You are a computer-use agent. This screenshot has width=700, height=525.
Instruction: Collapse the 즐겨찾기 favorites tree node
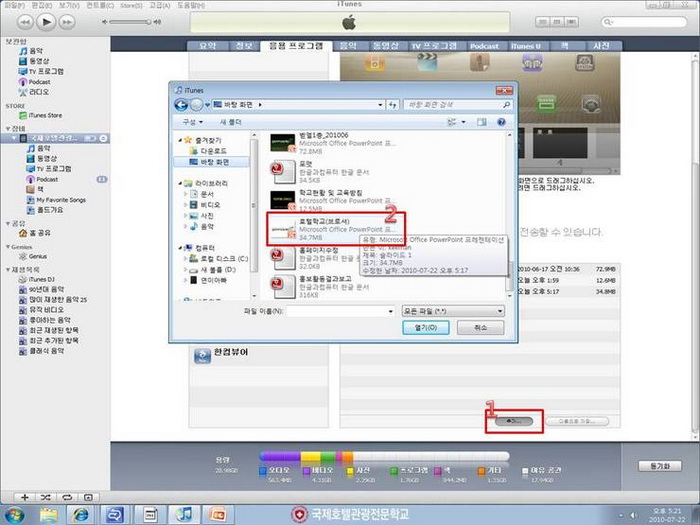(177, 143)
